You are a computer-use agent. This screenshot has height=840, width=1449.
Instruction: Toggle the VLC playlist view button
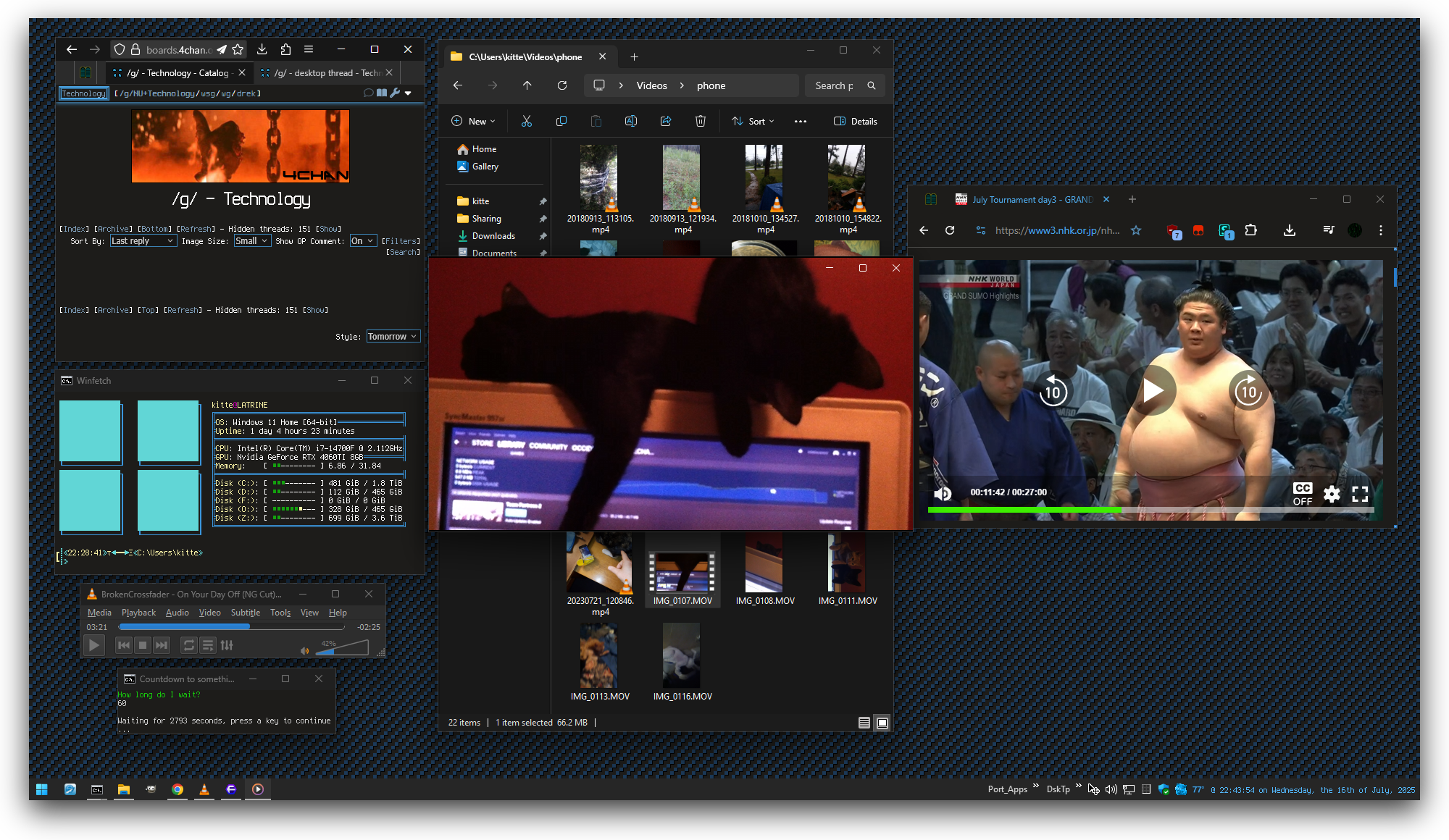click(x=208, y=645)
